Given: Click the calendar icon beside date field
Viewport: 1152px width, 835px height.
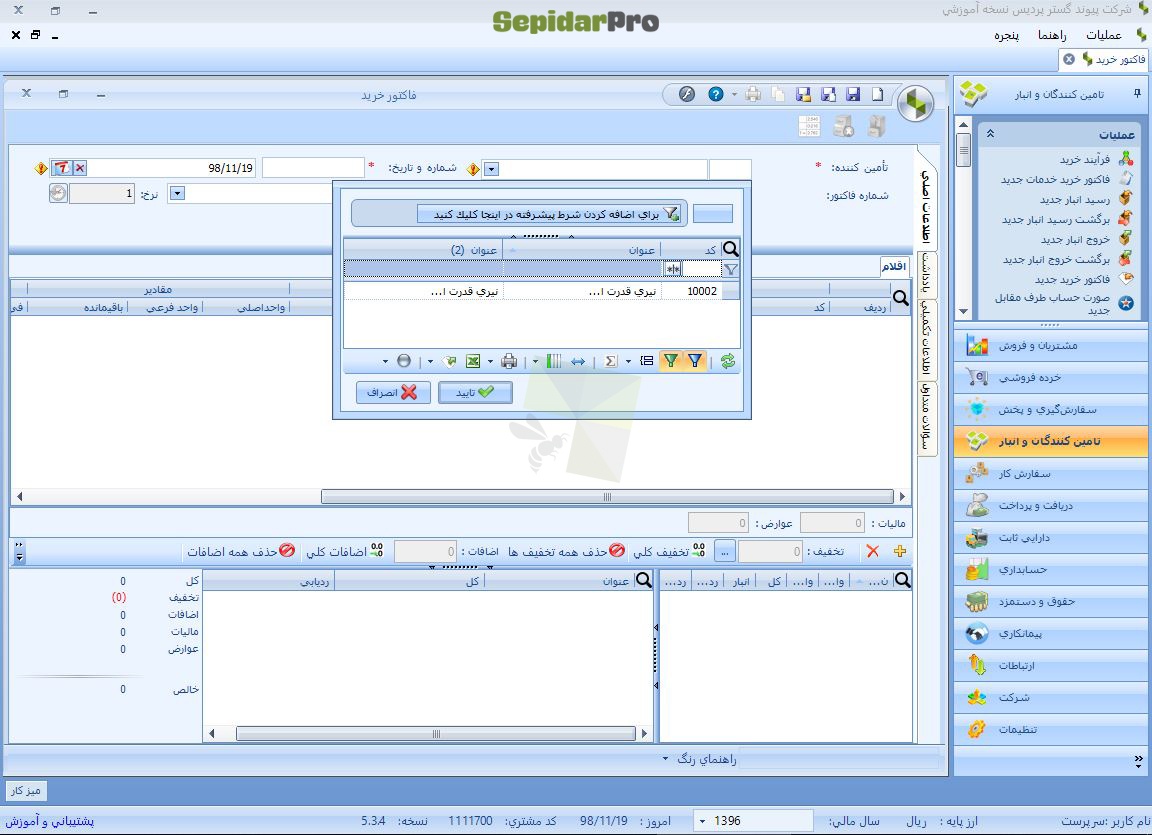Looking at the screenshot, I should coord(62,168).
